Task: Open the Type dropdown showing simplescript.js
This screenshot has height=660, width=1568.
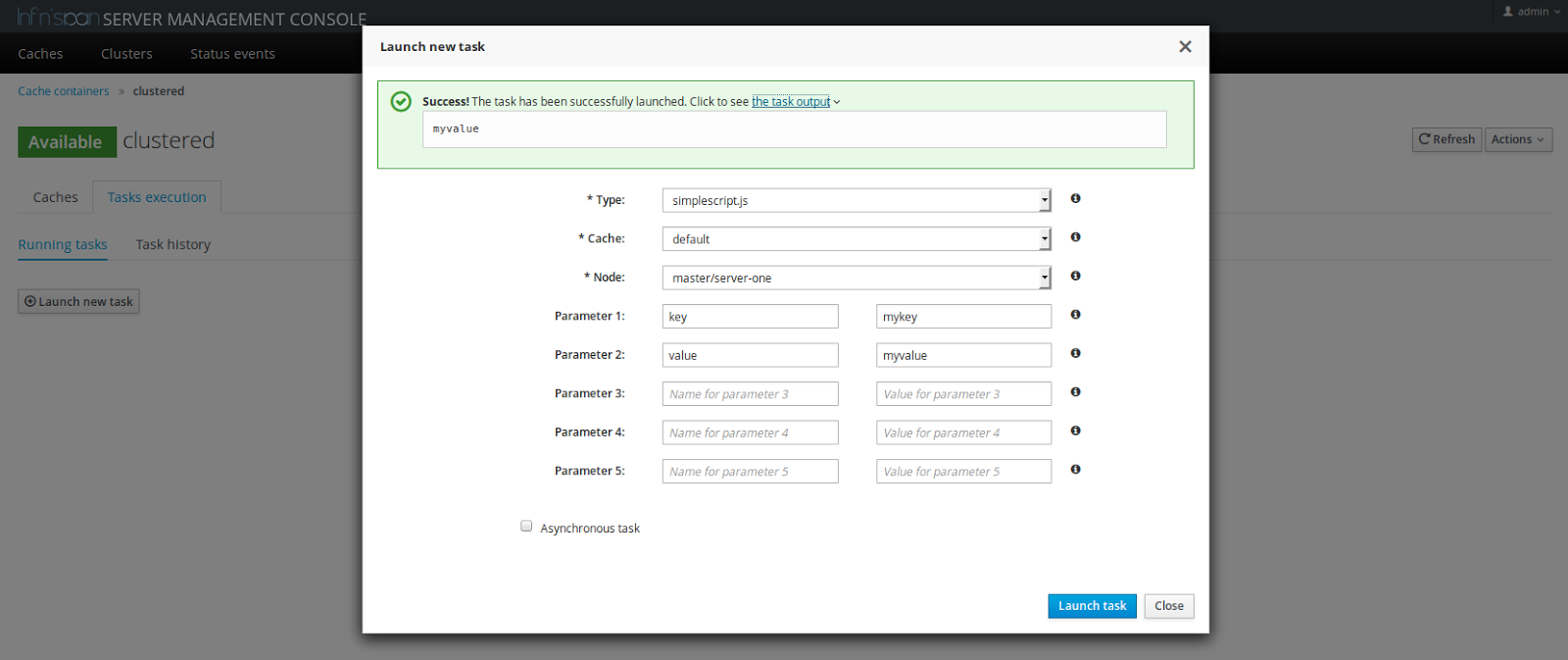Action: 856,200
